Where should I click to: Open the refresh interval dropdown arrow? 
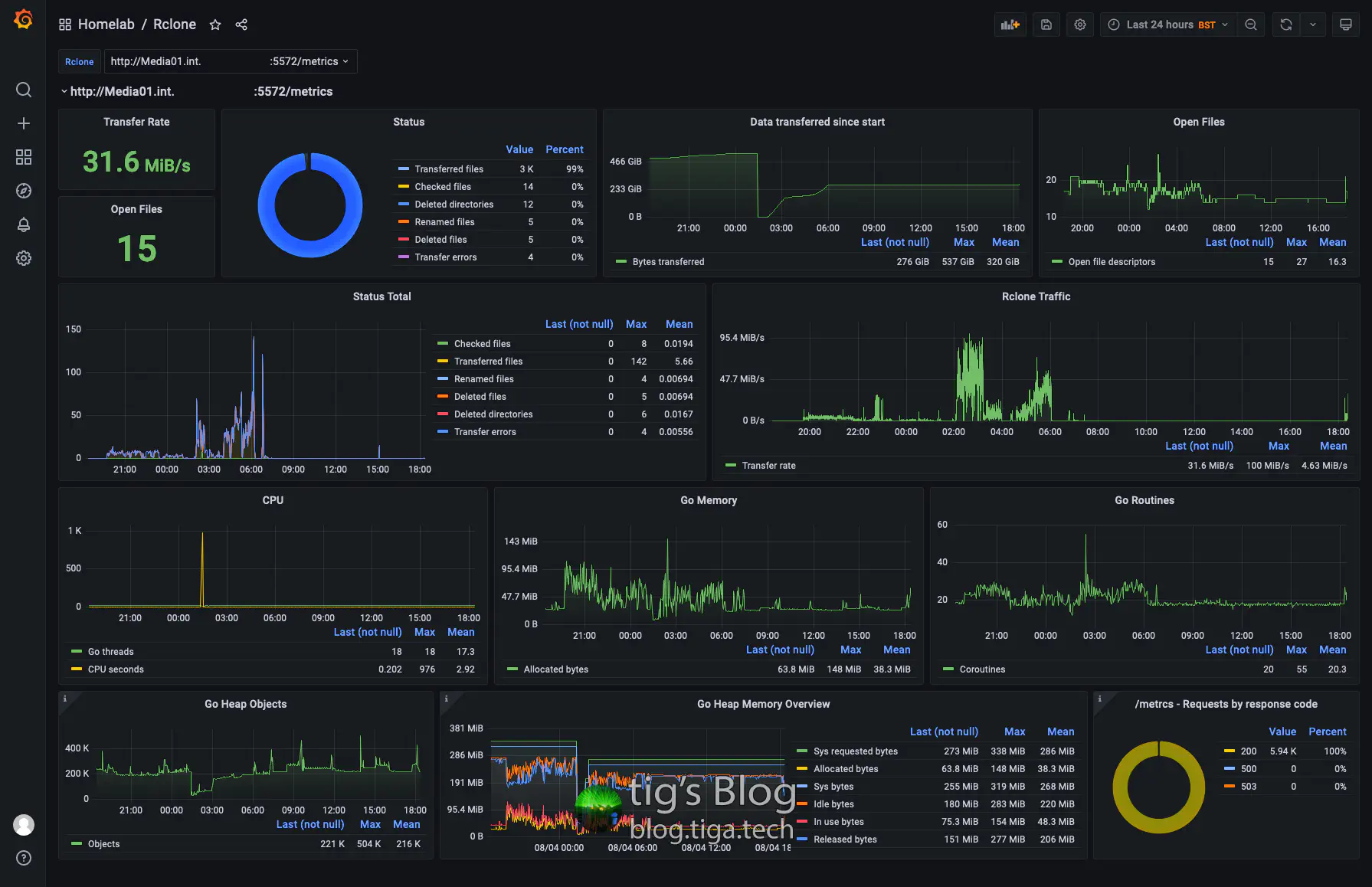click(1313, 25)
